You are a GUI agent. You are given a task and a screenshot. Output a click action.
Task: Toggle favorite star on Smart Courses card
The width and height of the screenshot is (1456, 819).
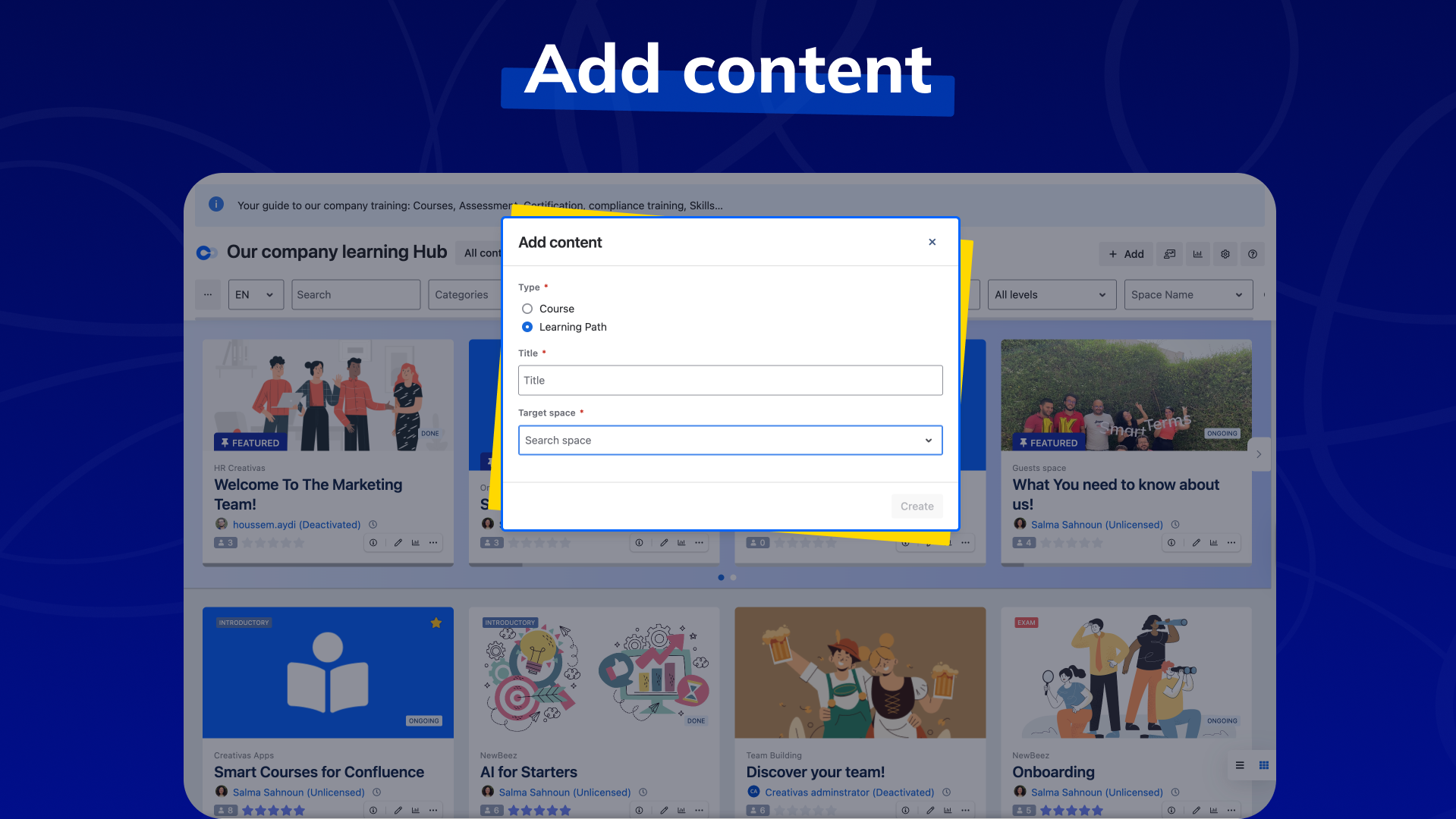pyautogui.click(x=436, y=623)
